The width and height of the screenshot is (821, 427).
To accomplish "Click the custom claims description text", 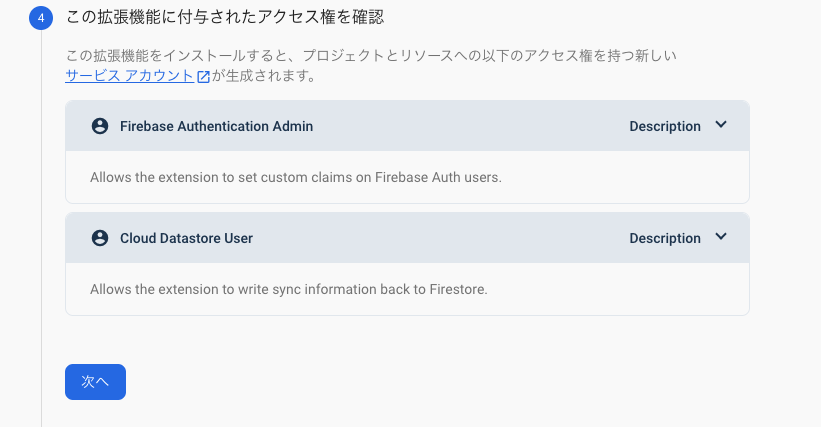I will coord(296,177).
